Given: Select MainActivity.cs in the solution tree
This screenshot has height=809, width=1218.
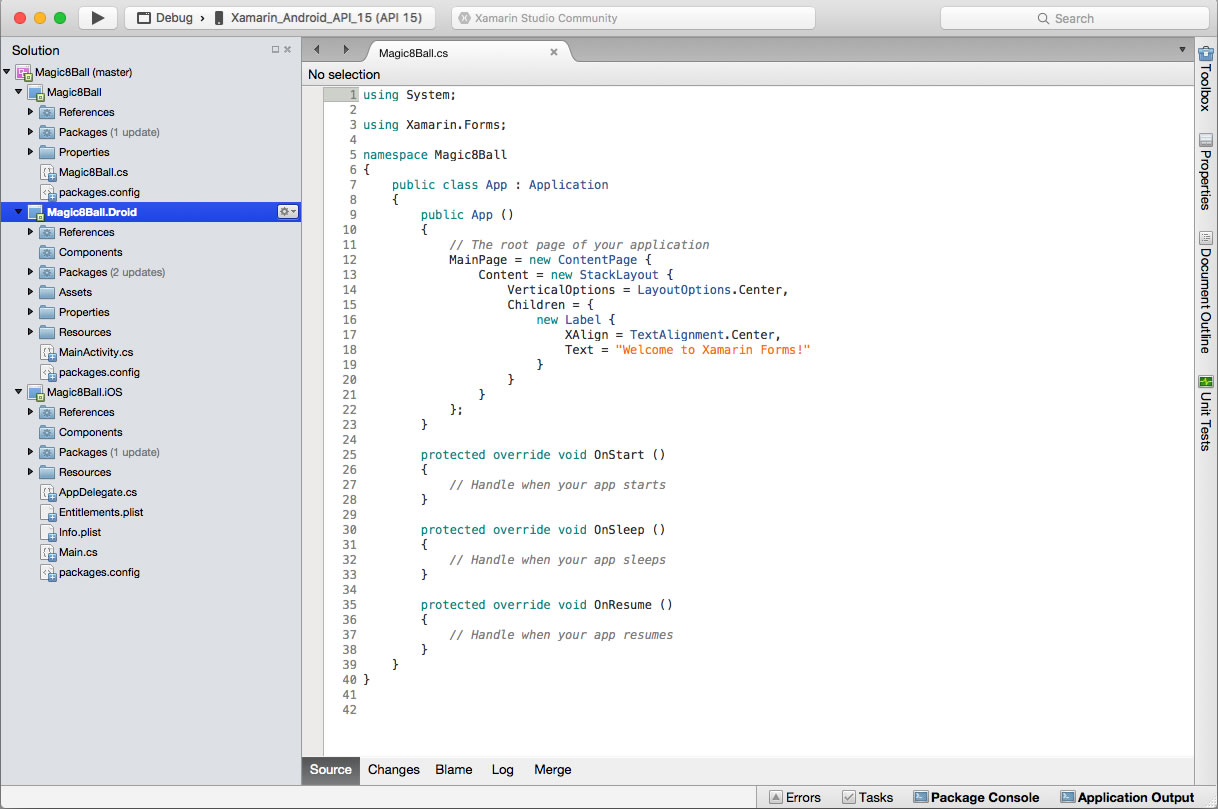Looking at the screenshot, I should [96, 352].
